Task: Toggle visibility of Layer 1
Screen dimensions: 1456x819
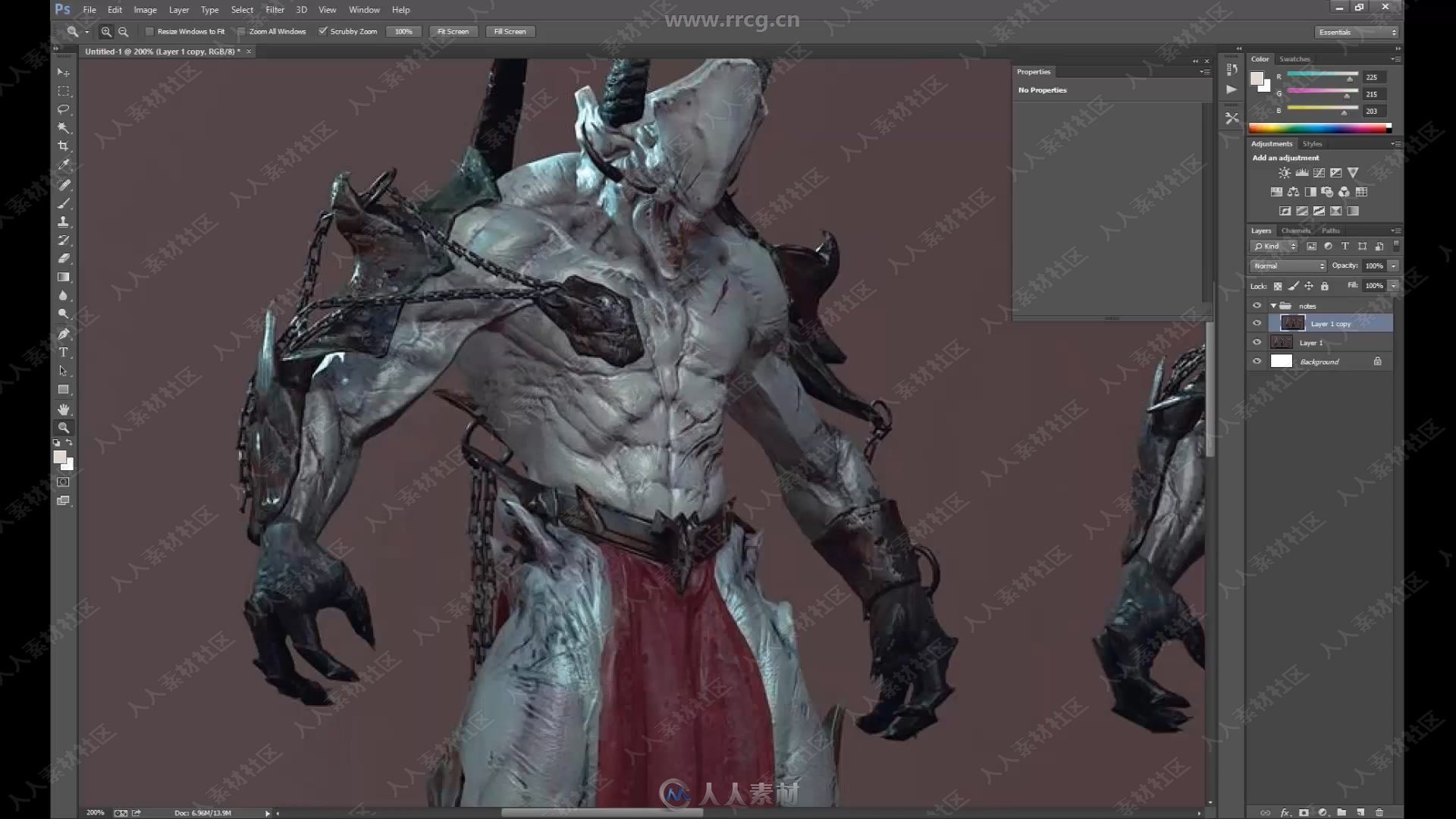Action: pos(1257,342)
